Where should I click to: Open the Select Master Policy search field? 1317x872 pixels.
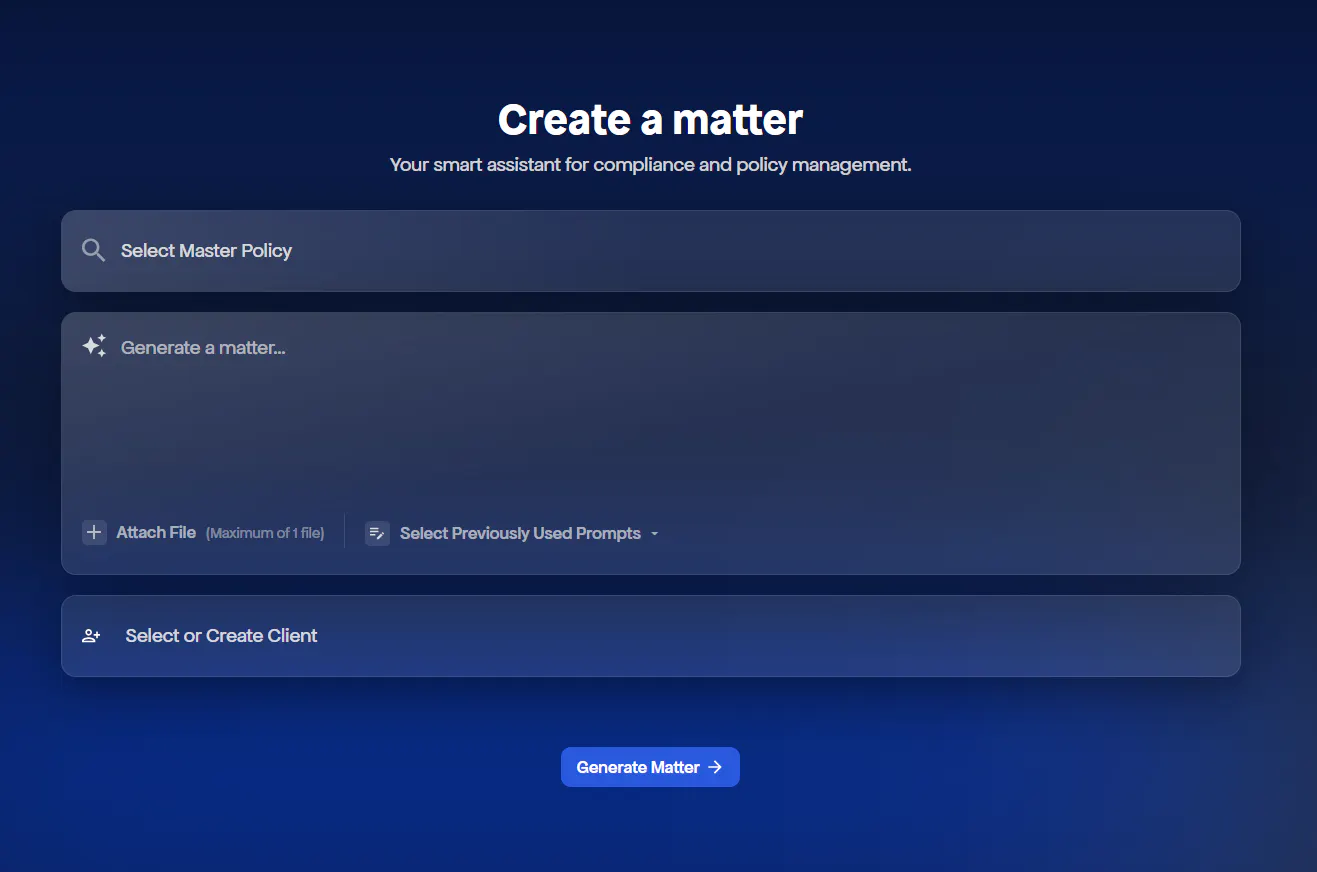[x=651, y=251]
